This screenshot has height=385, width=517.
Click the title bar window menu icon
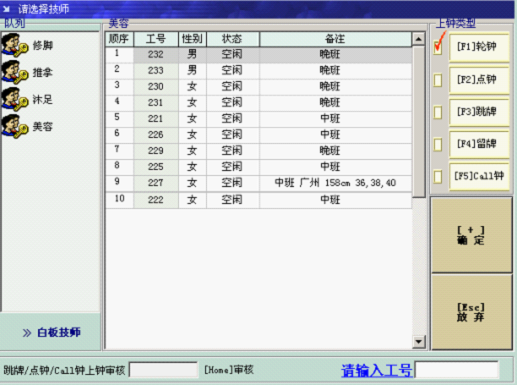click(6, 9)
